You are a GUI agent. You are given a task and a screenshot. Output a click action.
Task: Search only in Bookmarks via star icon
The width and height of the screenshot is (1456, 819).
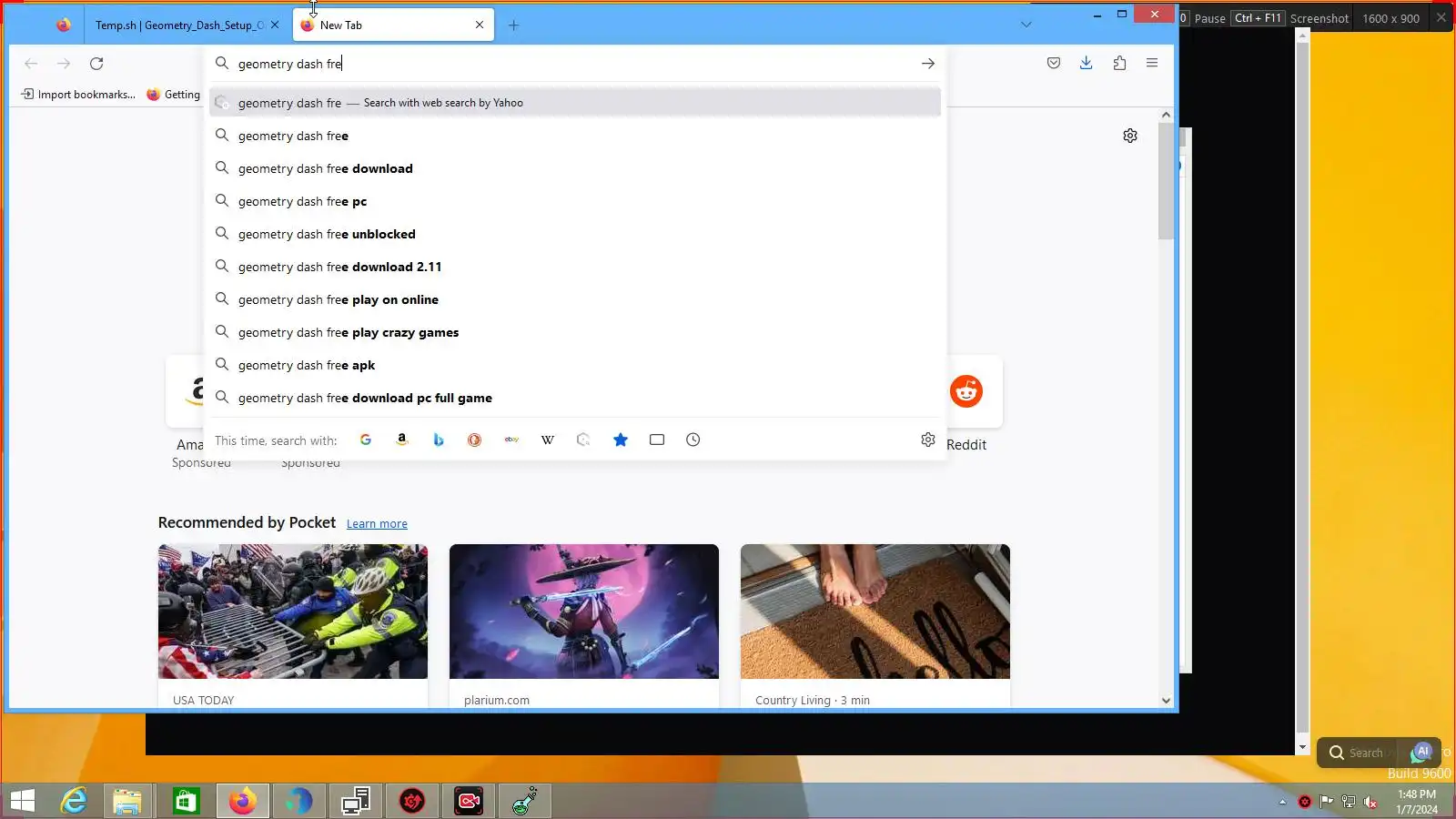[621, 440]
